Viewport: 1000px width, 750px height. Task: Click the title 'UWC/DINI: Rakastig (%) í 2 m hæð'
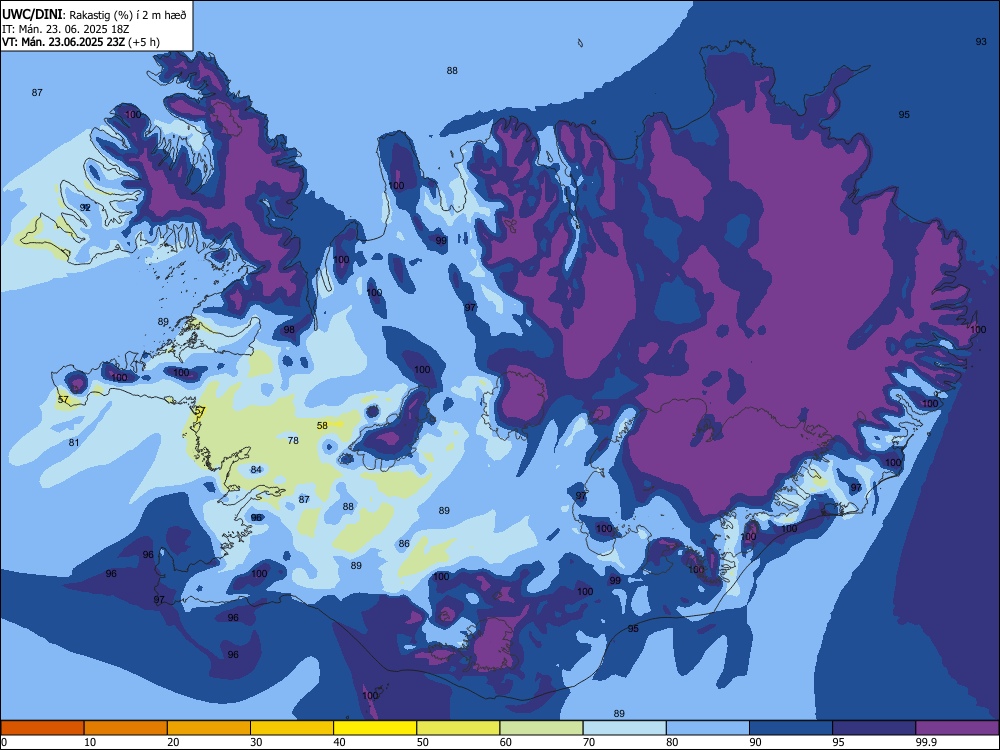pos(94,15)
